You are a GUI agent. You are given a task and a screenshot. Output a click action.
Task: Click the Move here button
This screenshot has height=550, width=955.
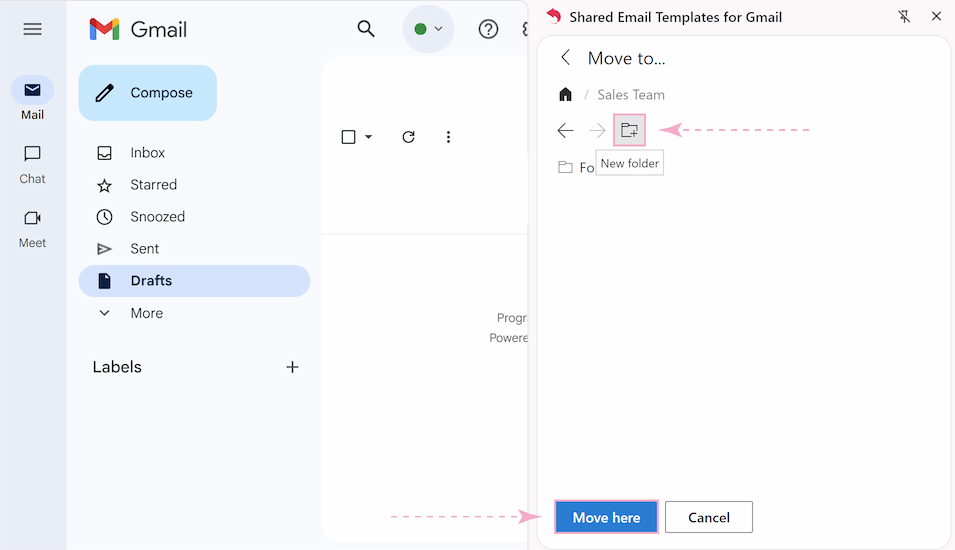(606, 517)
